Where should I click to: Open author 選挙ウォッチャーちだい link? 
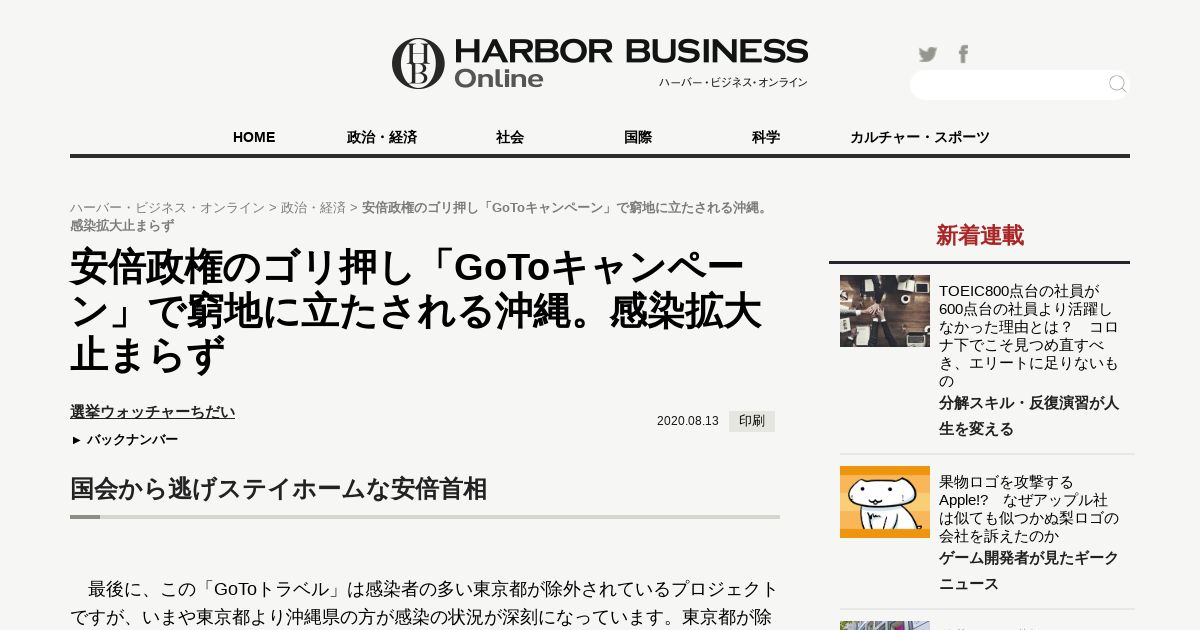point(152,411)
